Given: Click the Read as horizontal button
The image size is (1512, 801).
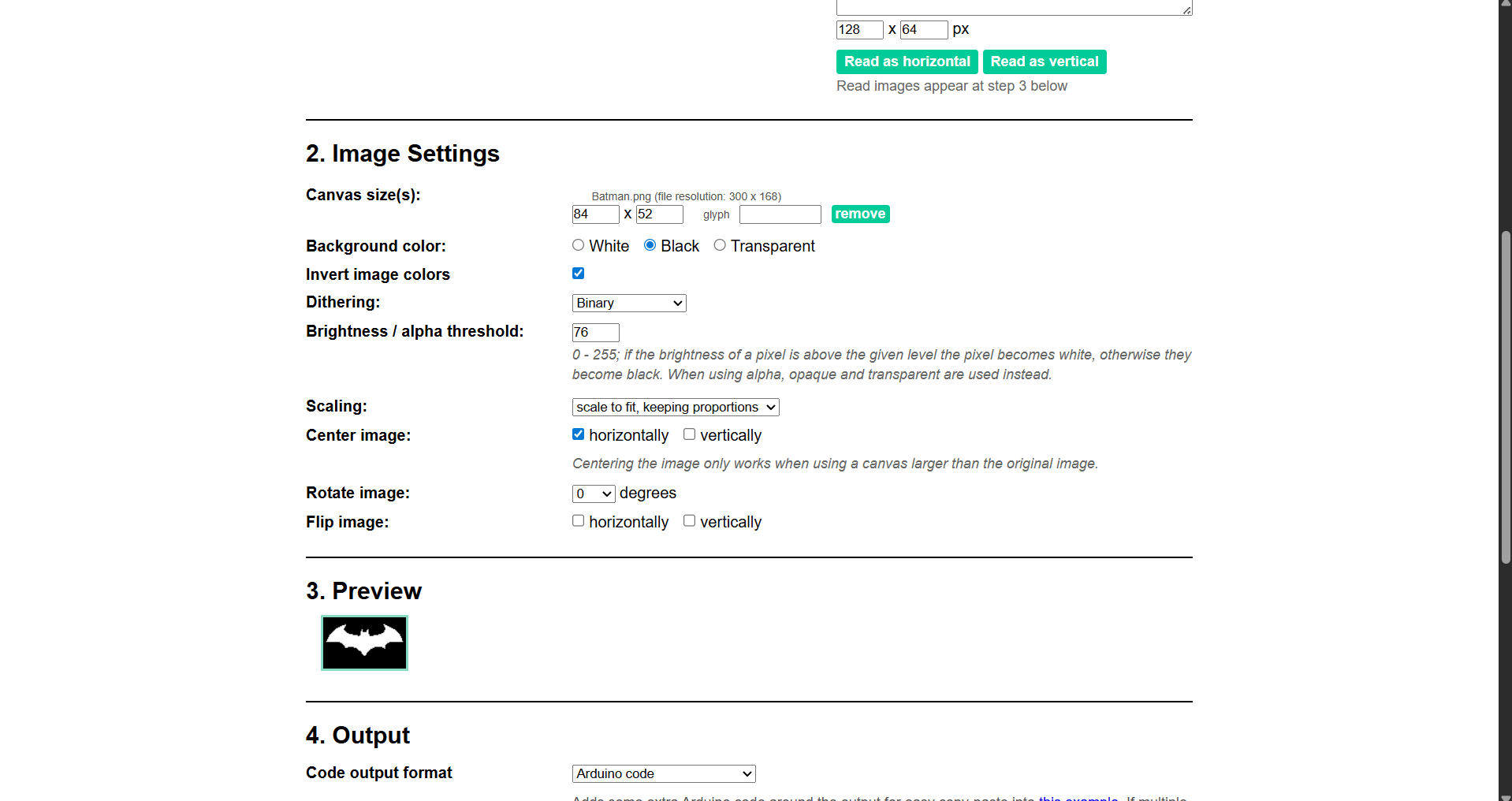Looking at the screenshot, I should pos(907,61).
